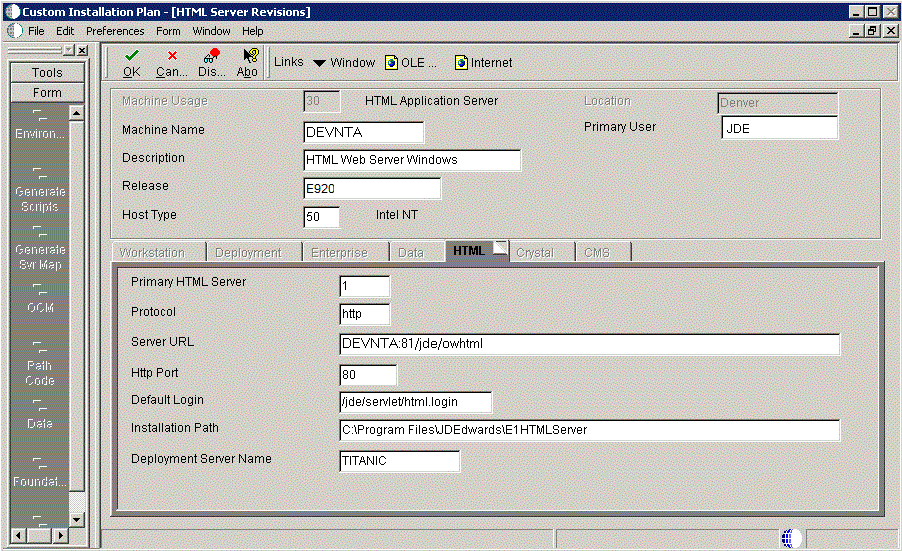Viewport: 902px width, 551px height.
Task: Open the Internet toolbar icon
Action: (461, 63)
